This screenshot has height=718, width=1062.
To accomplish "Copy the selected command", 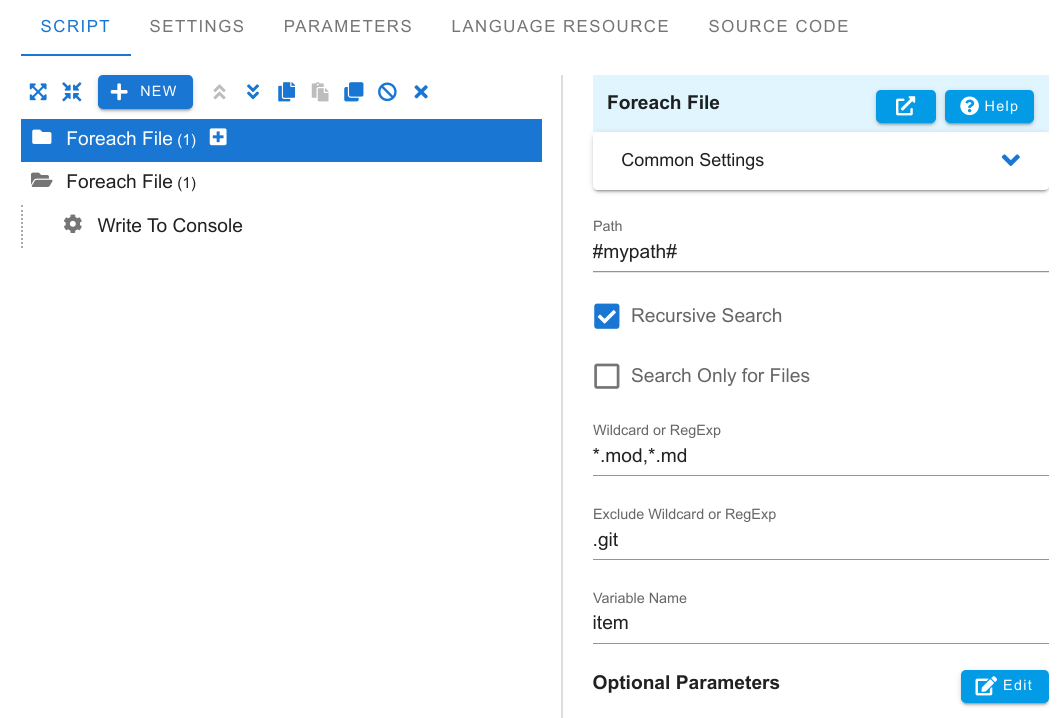I will click(286, 91).
